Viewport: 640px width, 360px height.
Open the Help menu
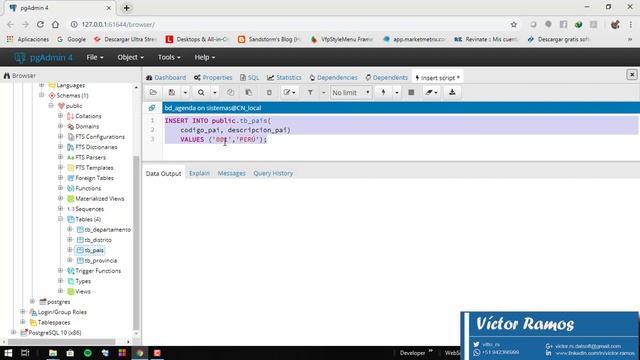(204, 58)
